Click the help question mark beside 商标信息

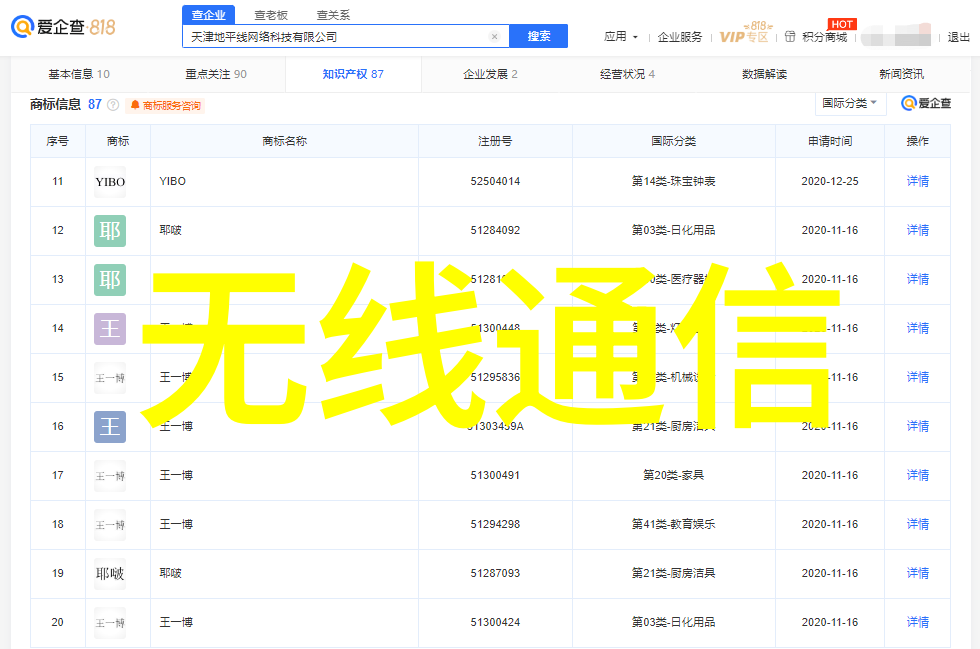click(113, 105)
